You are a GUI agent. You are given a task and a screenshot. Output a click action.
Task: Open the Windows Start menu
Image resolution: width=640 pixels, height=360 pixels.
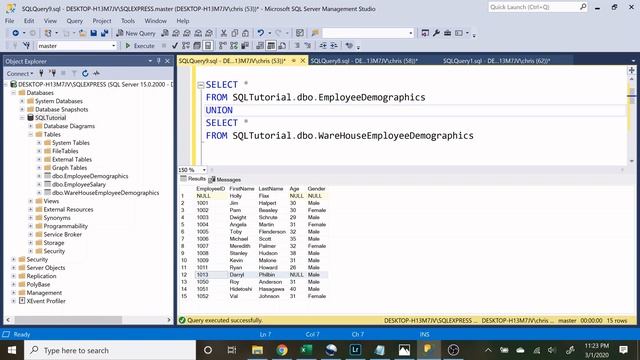click(12, 350)
